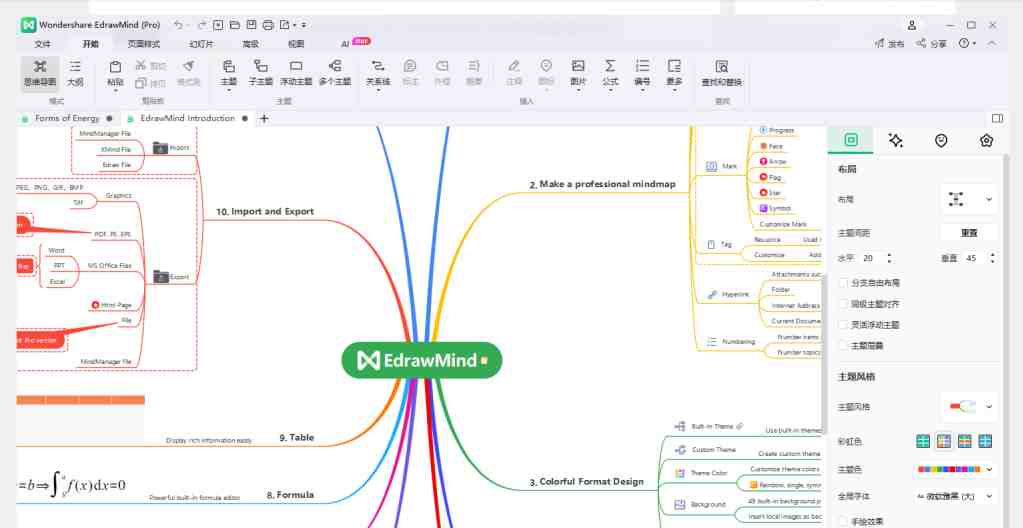The image size is (1023, 528).
Task: Open 查找和替换 find and replace
Action: pos(722,71)
